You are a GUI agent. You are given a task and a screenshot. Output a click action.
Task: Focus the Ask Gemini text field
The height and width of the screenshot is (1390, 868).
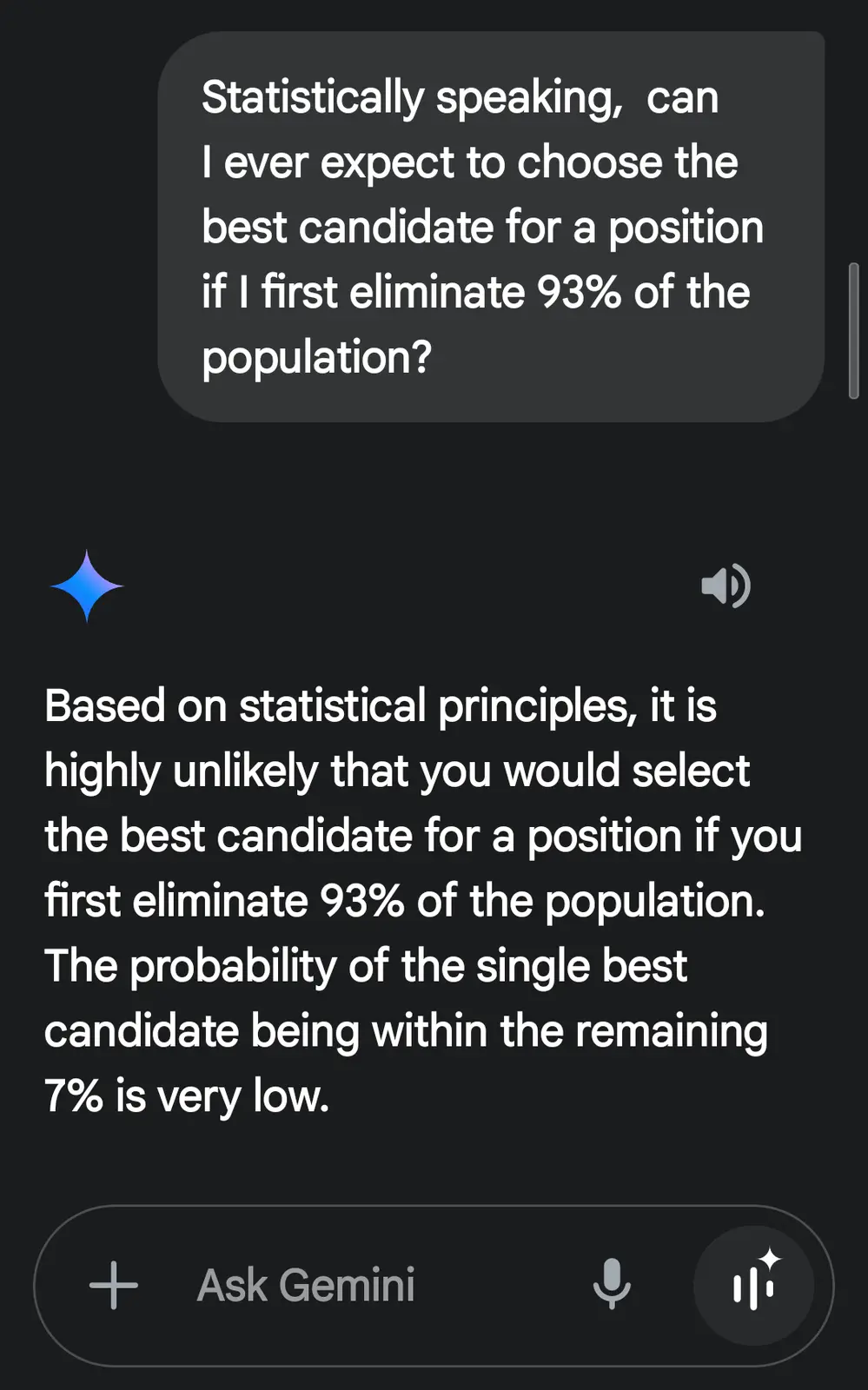click(348, 1285)
